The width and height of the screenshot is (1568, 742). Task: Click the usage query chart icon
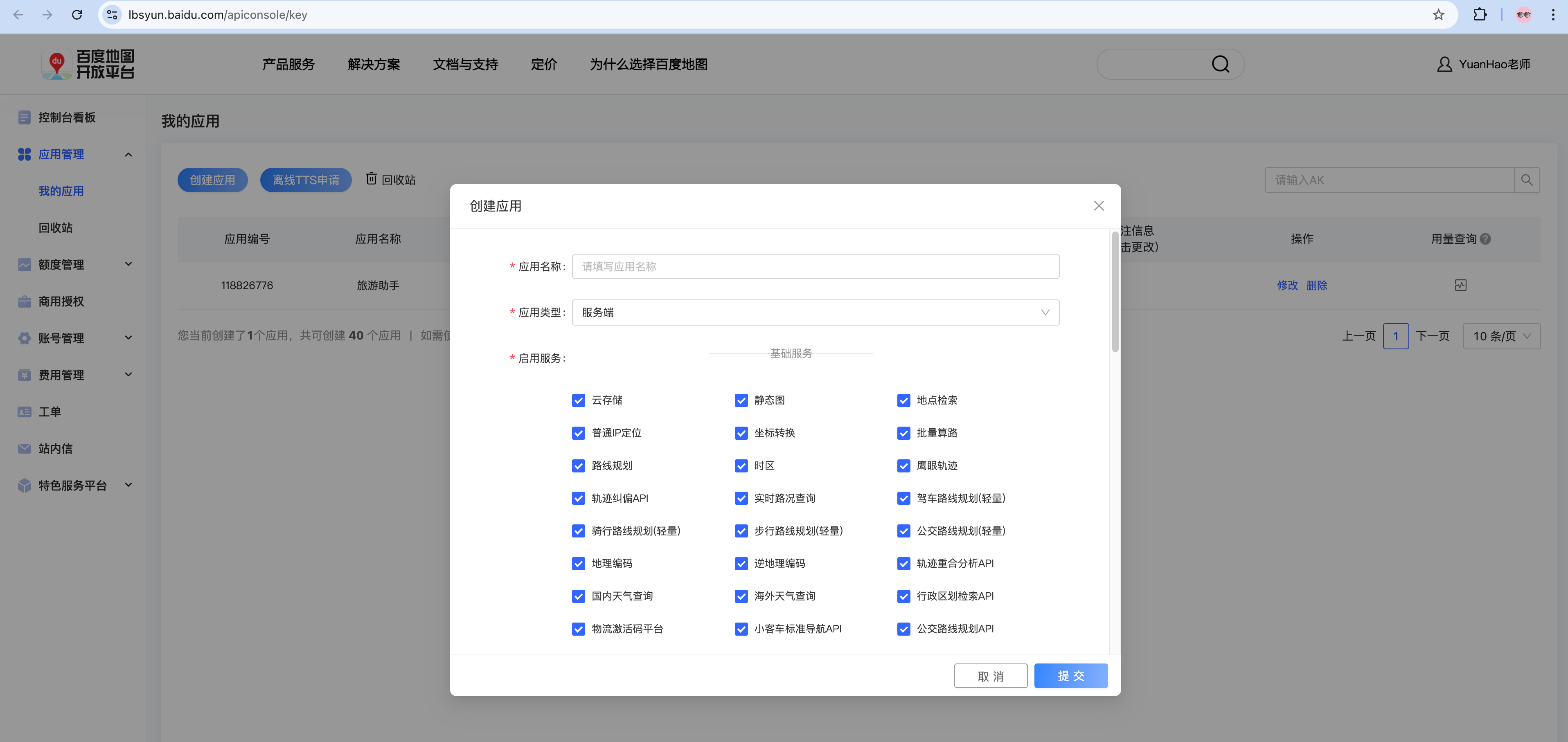coord(1460,285)
